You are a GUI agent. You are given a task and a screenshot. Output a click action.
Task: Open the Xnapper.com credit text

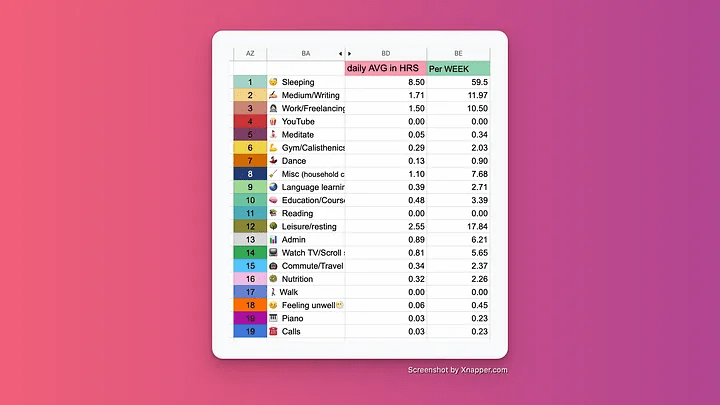[x=457, y=370]
